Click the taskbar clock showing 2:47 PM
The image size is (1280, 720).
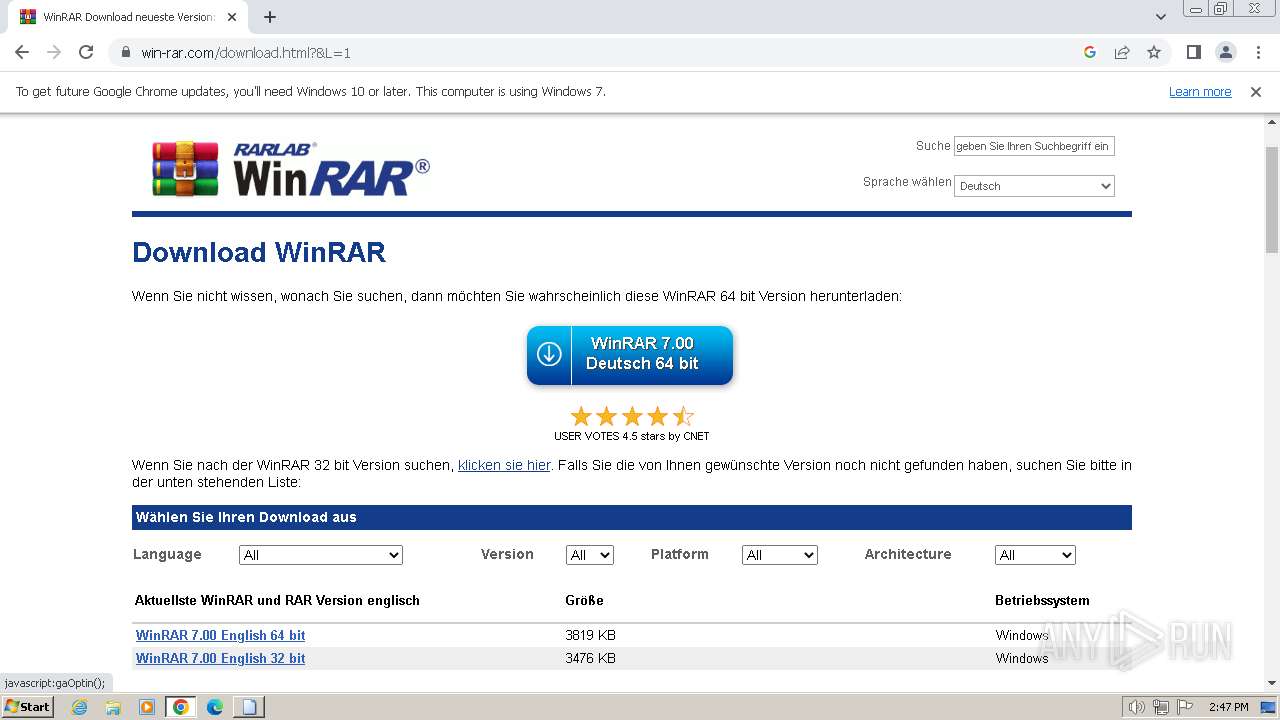pos(1228,707)
